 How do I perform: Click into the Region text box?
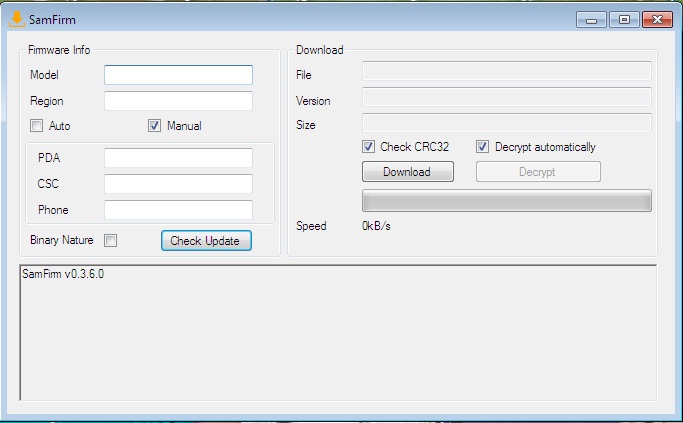coord(178,101)
